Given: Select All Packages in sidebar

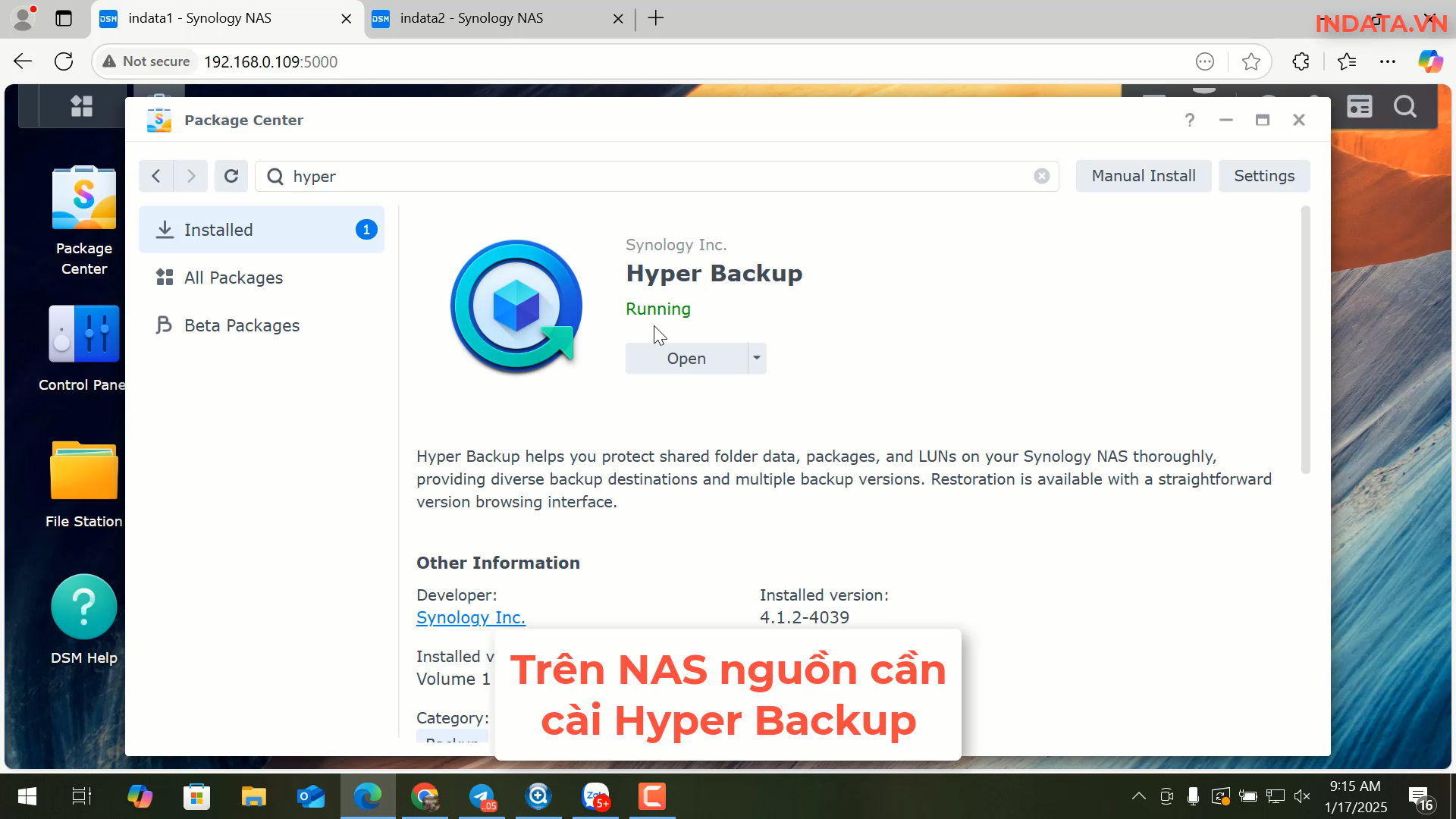Looking at the screenshot, I should click(262, 278).
